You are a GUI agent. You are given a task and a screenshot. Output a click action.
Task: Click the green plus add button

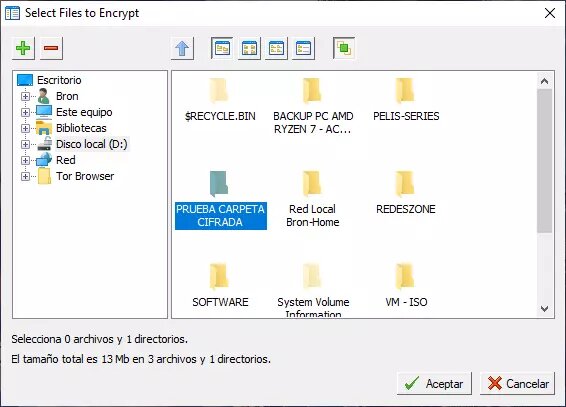pyautogui.click(x=23, y=48)
